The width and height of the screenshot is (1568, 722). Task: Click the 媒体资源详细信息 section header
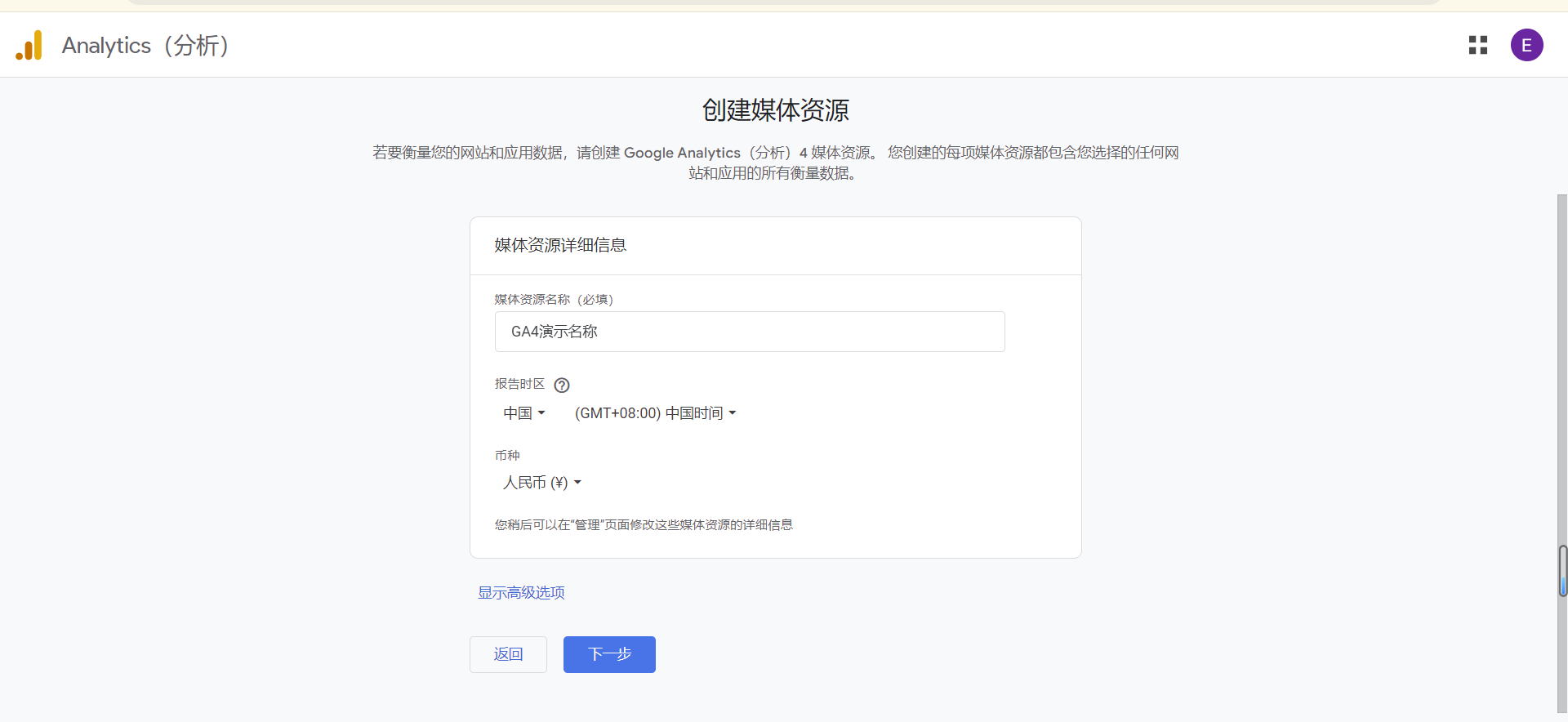(x=560, y=245)
